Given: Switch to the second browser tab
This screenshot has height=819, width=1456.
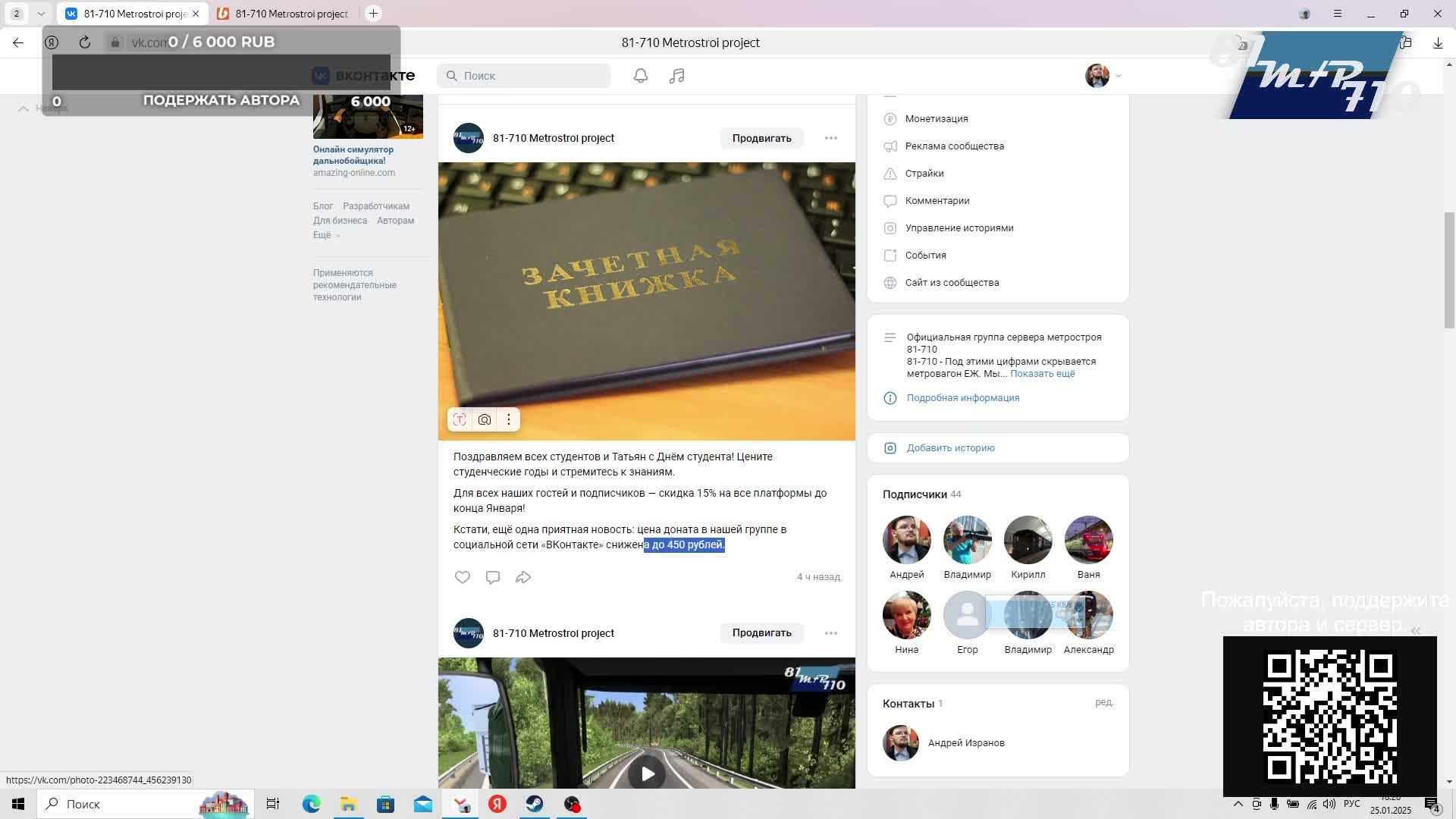Looking at the screenshot, I should (x=284, y=14).
